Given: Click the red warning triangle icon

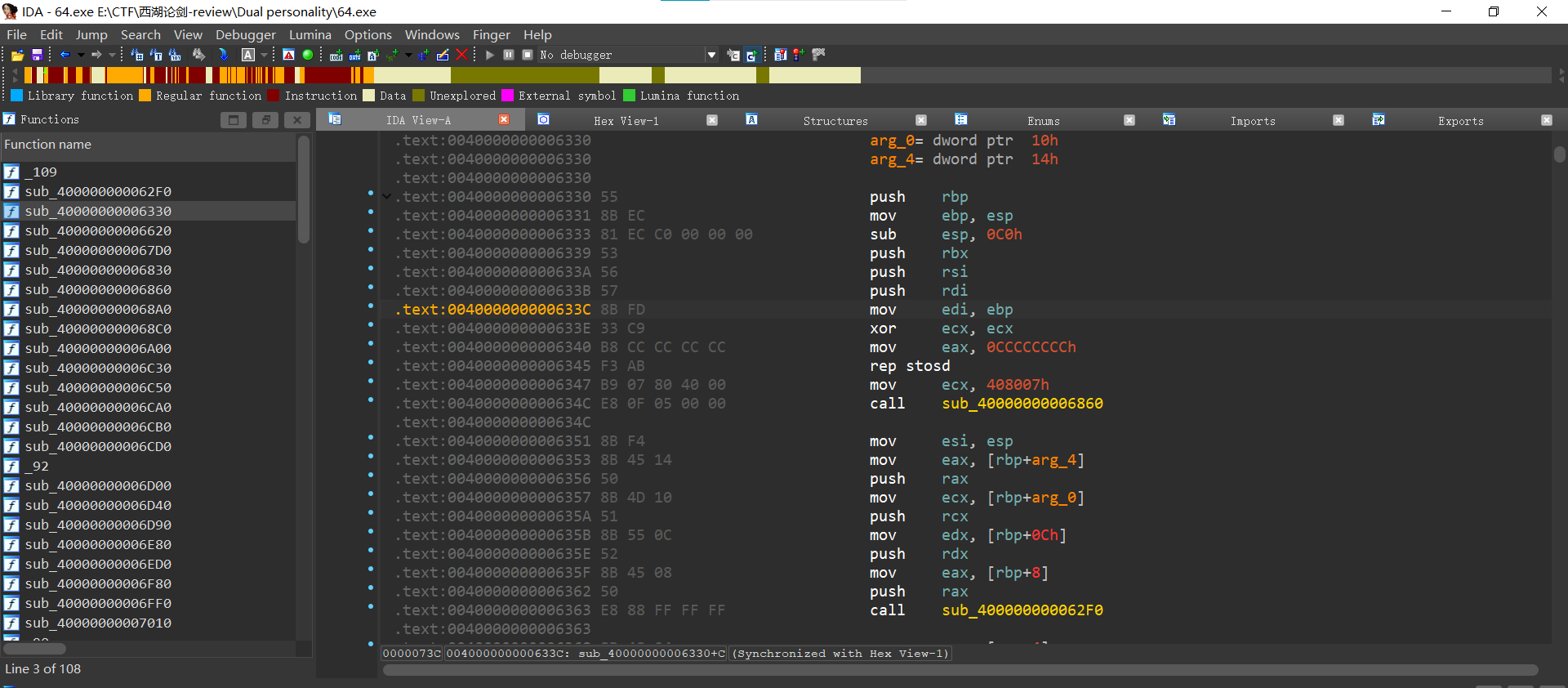Looking at the screenshot, I should click(x=288, y=55).
